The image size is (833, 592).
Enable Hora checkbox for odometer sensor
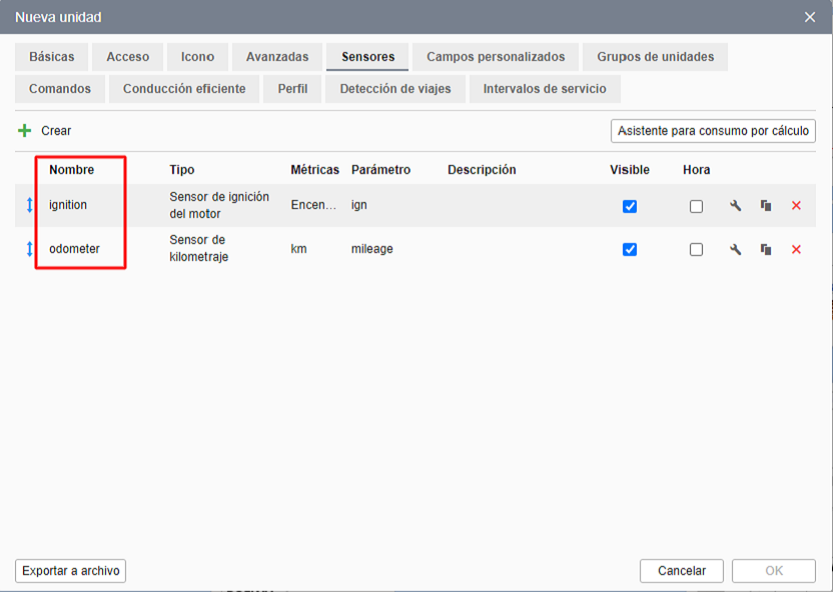click(x=696, y=249)
